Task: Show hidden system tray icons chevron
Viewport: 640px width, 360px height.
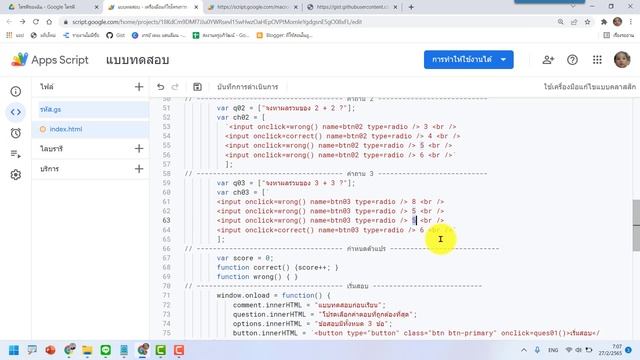Action: pos(524,350)
